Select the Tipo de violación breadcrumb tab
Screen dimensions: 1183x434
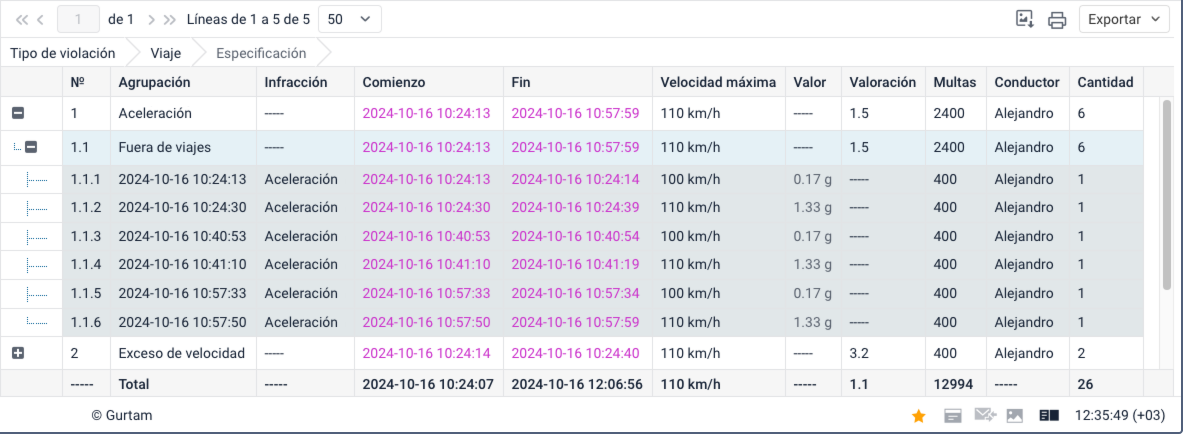click(62, 53)
